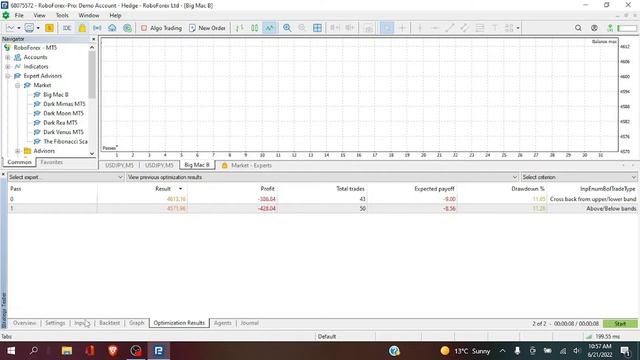This screenshot has width=640, height=360.
Task: Switch to the Backtest tab
Action: click(109, 323)
